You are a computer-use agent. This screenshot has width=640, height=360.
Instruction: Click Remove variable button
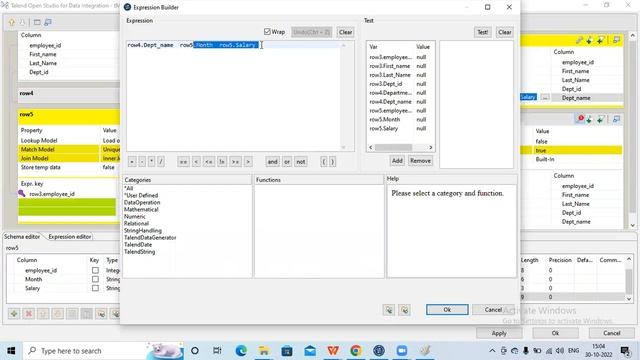(420, 161)
